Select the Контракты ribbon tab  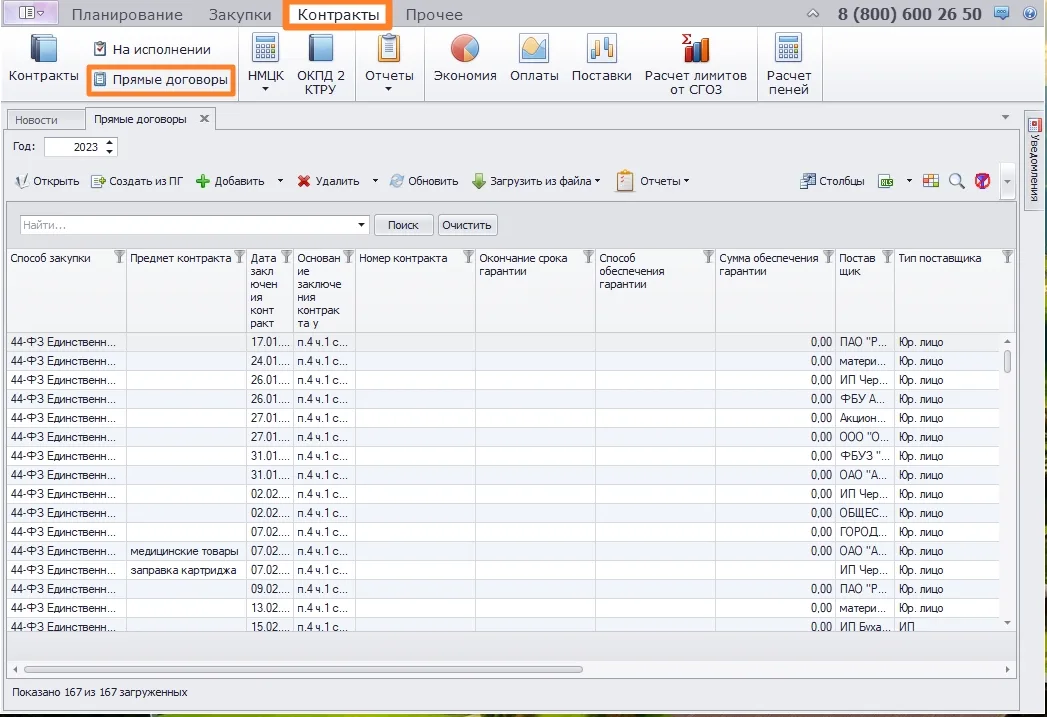(x=338, y=15)
